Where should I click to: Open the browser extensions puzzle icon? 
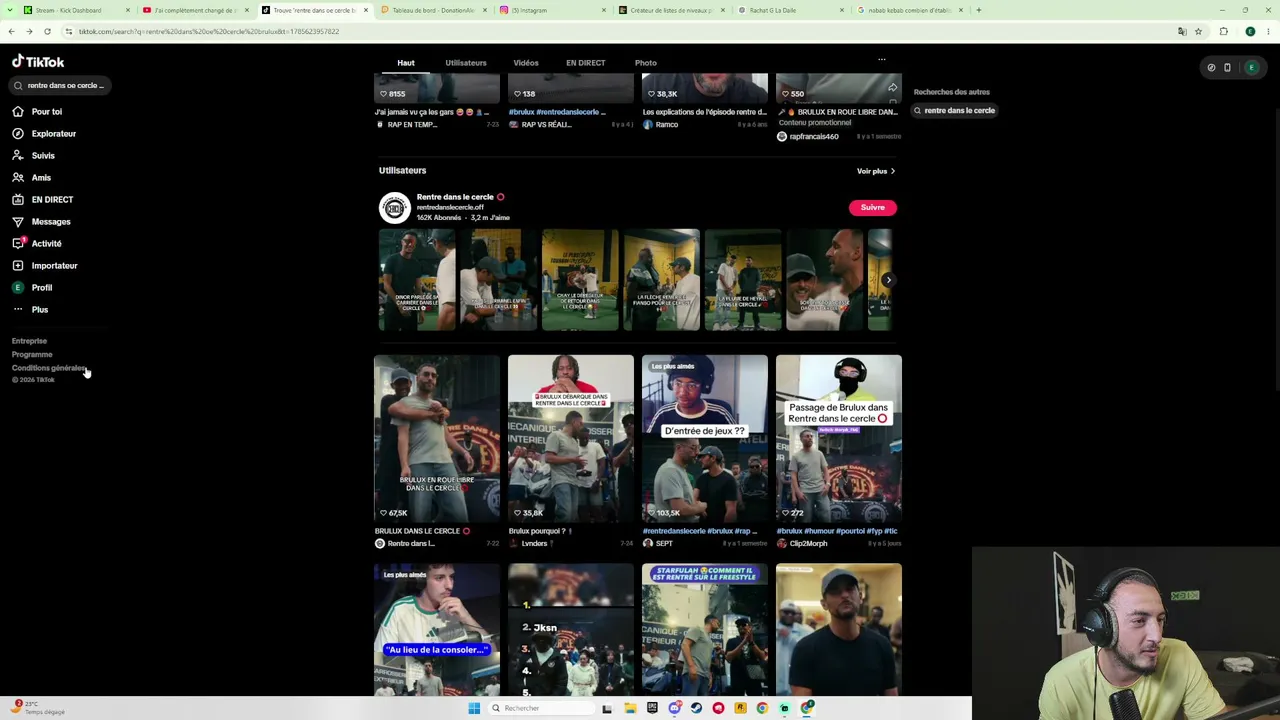1223,31
